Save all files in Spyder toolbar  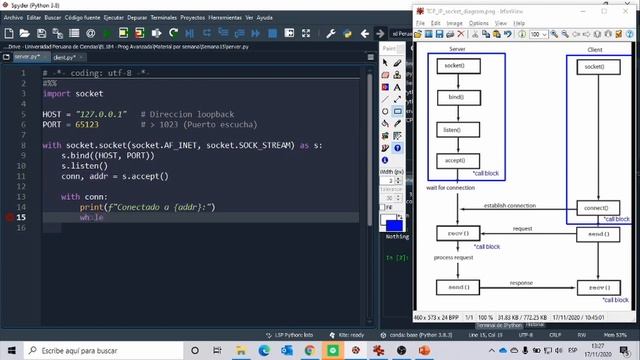[x=58, y=33]
